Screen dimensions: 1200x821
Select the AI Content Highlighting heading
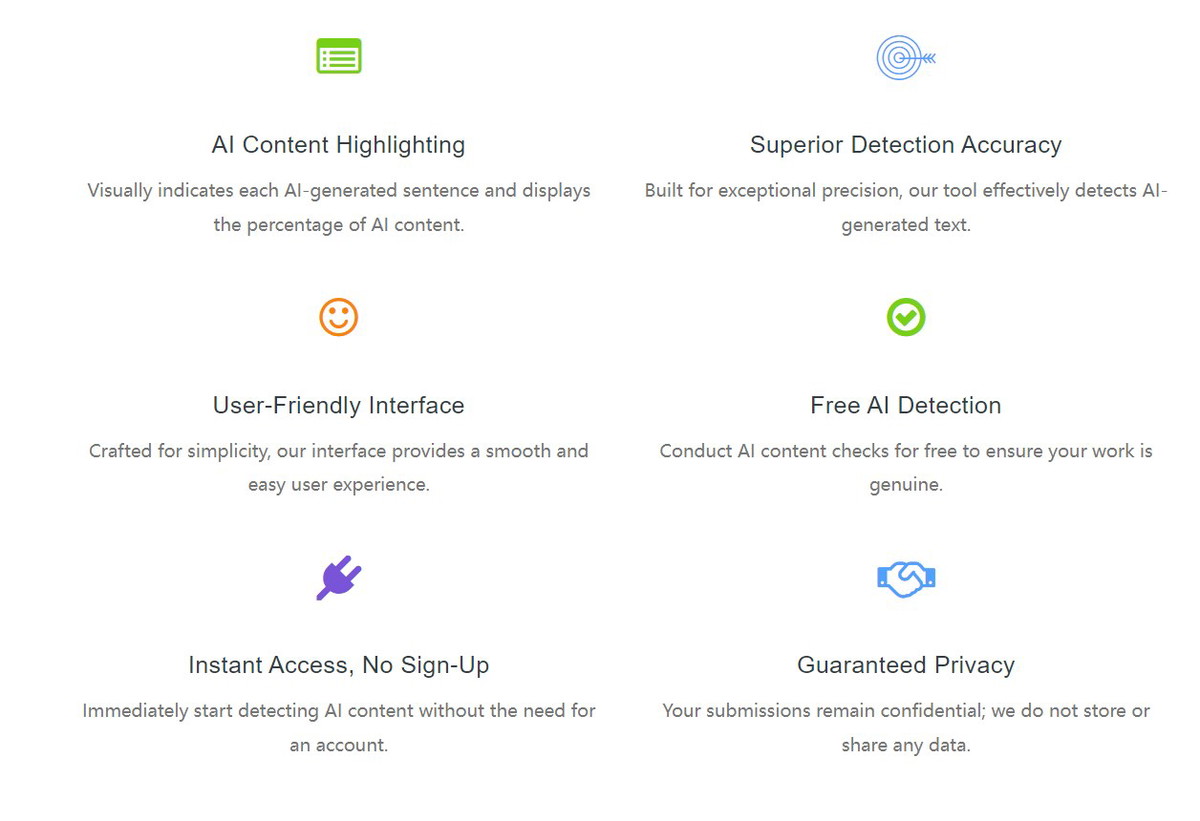click(x=339, y=145)
